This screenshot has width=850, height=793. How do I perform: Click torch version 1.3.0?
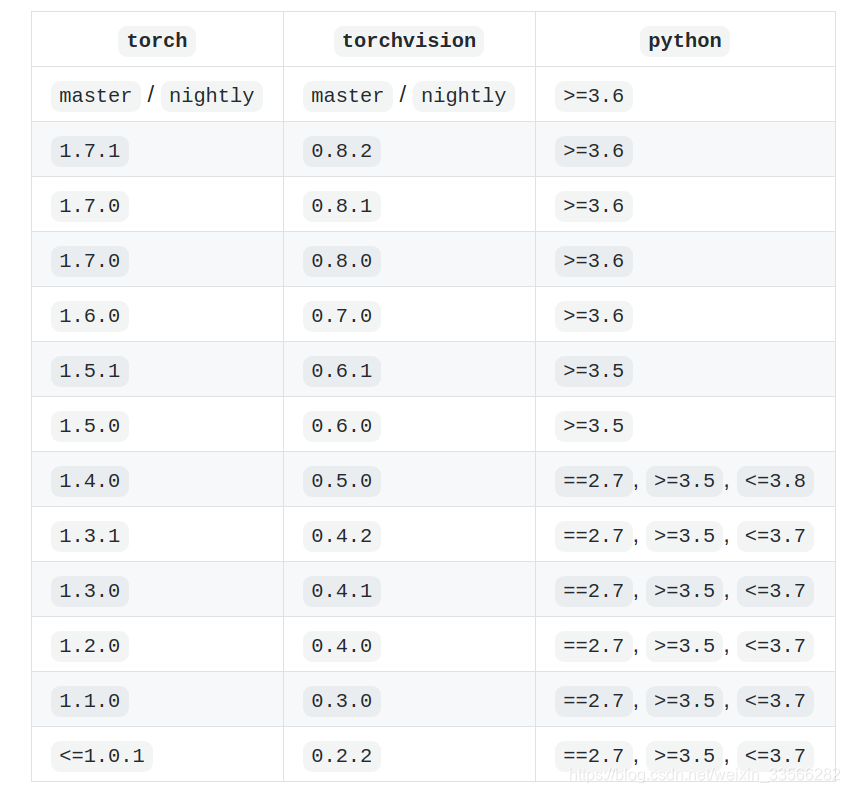(89, 591)
